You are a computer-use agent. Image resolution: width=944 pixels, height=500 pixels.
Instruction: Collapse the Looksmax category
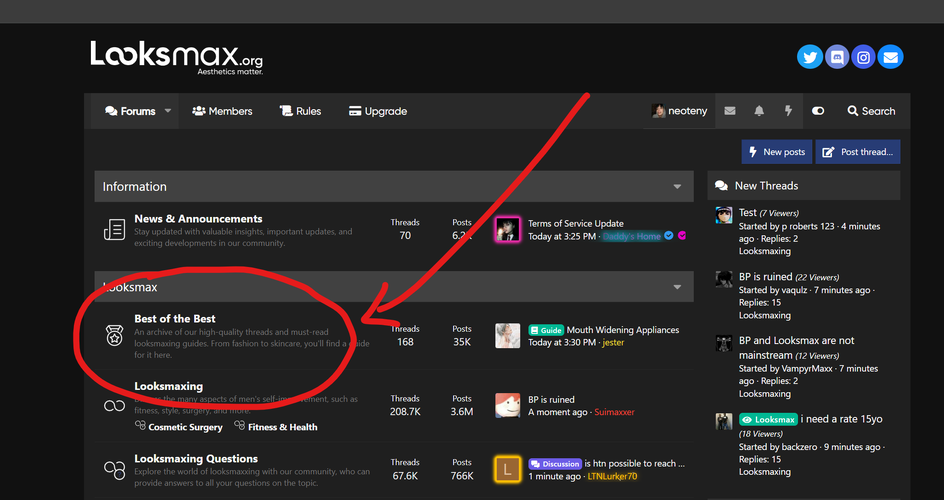point(677,288)
